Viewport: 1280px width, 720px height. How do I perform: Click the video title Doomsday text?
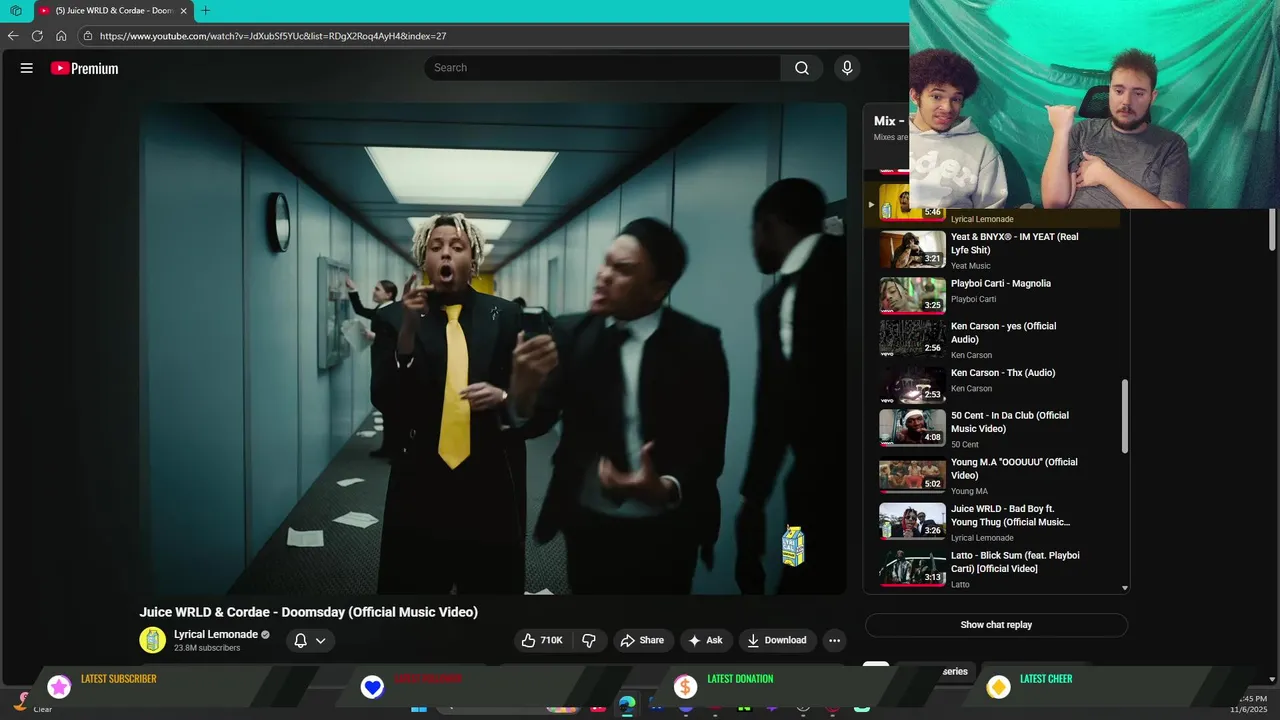[x=308, y=612]
